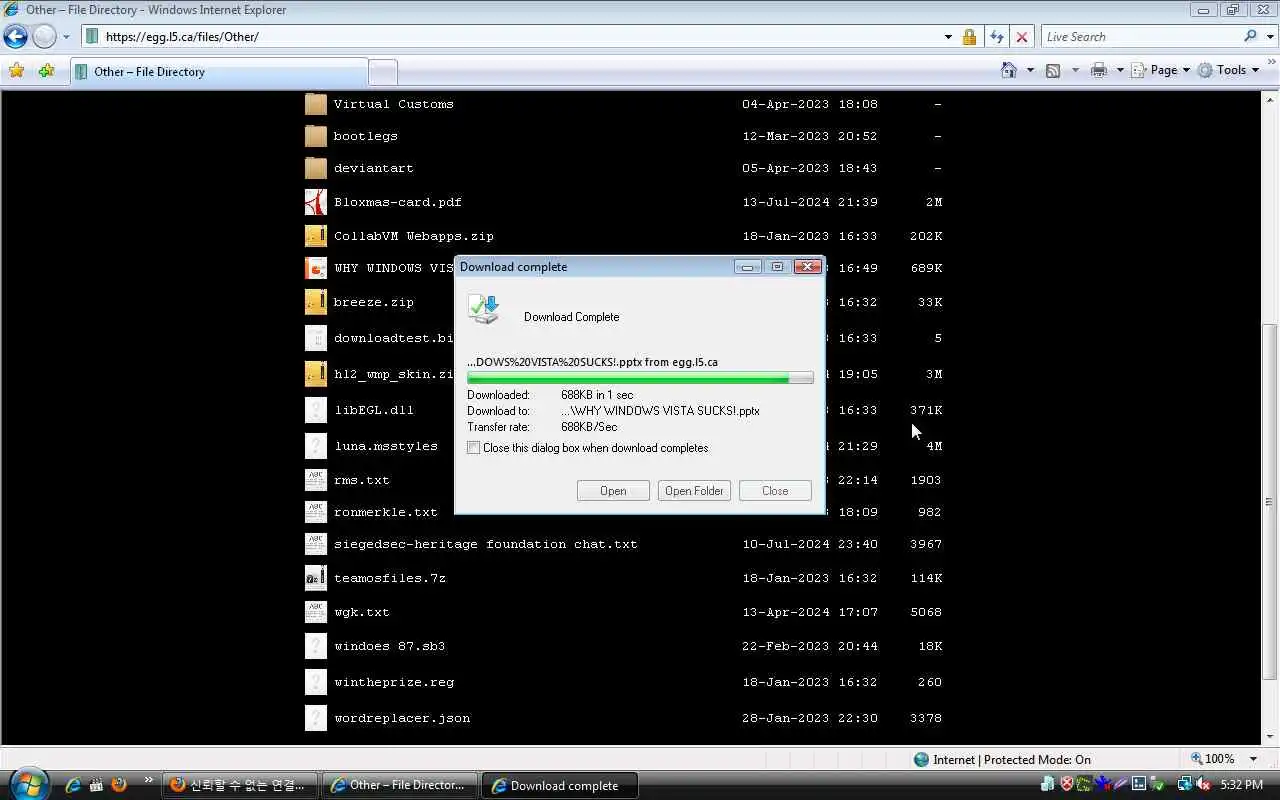Click the security lock icon in address bar
1280x800 pixels.
969,37
